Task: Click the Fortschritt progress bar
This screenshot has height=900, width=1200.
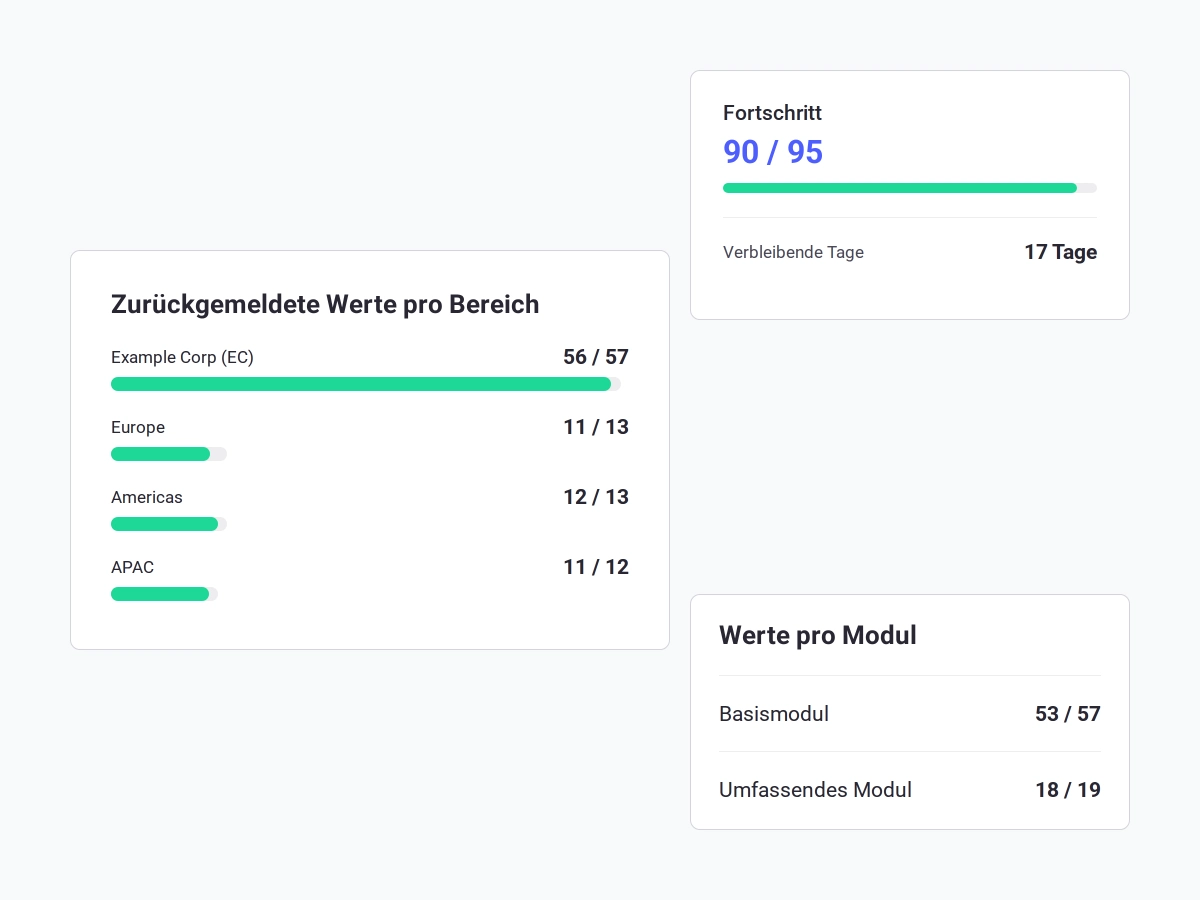Action: (x=910, y=188)
